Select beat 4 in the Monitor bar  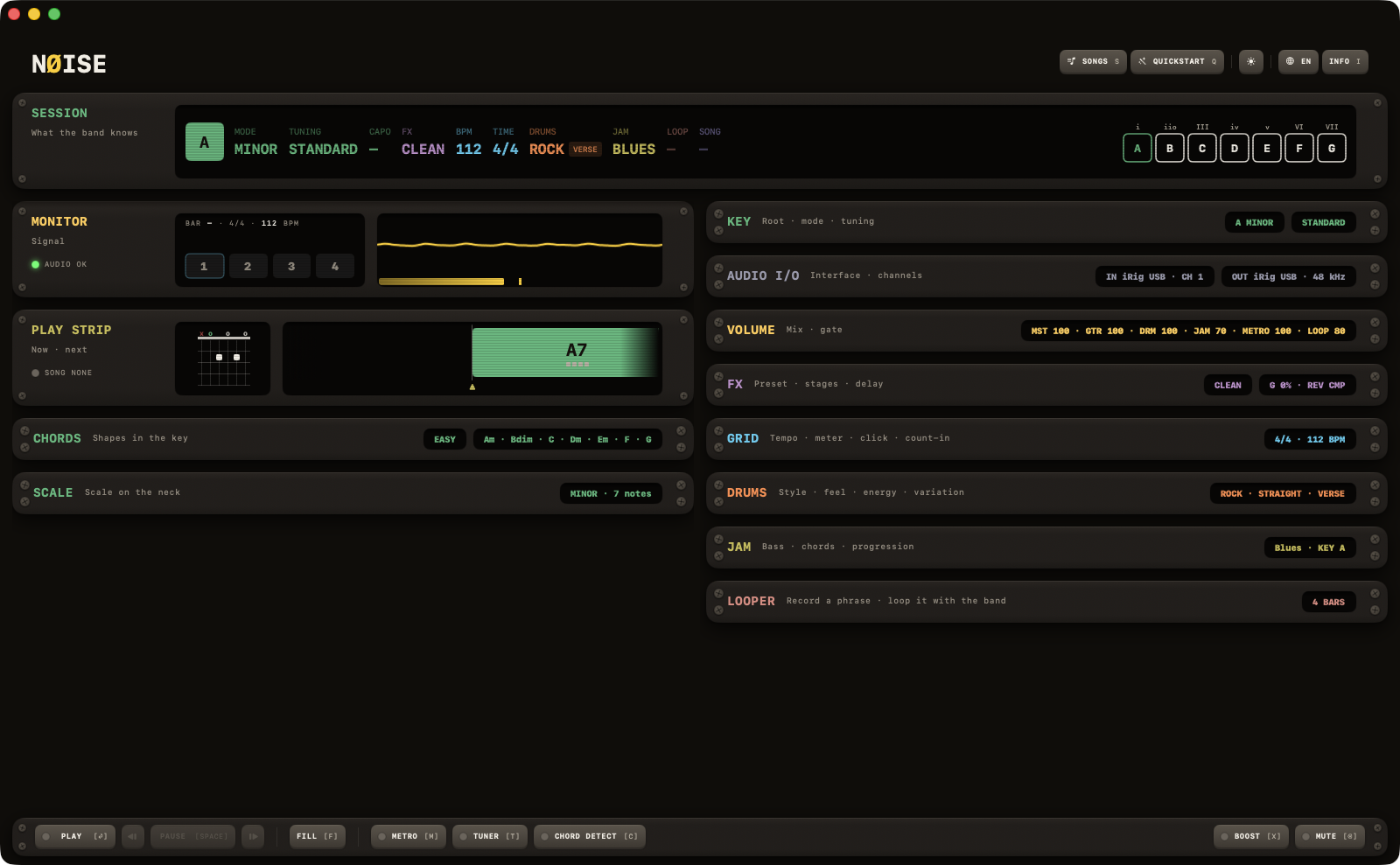click(335, 266)
